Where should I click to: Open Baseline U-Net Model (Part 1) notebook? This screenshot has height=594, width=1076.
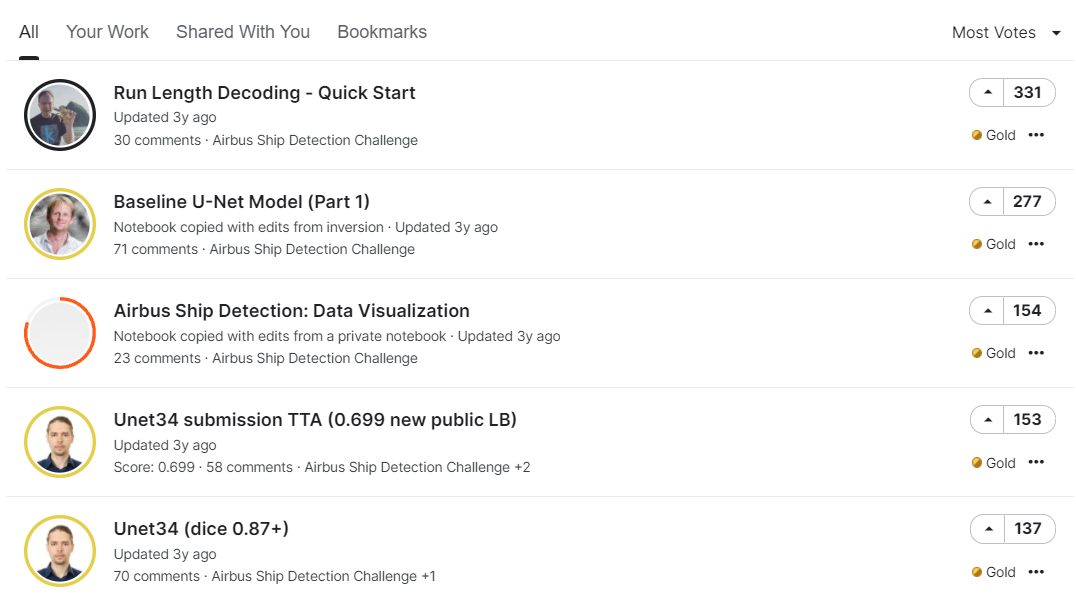[x=242, y=202]
